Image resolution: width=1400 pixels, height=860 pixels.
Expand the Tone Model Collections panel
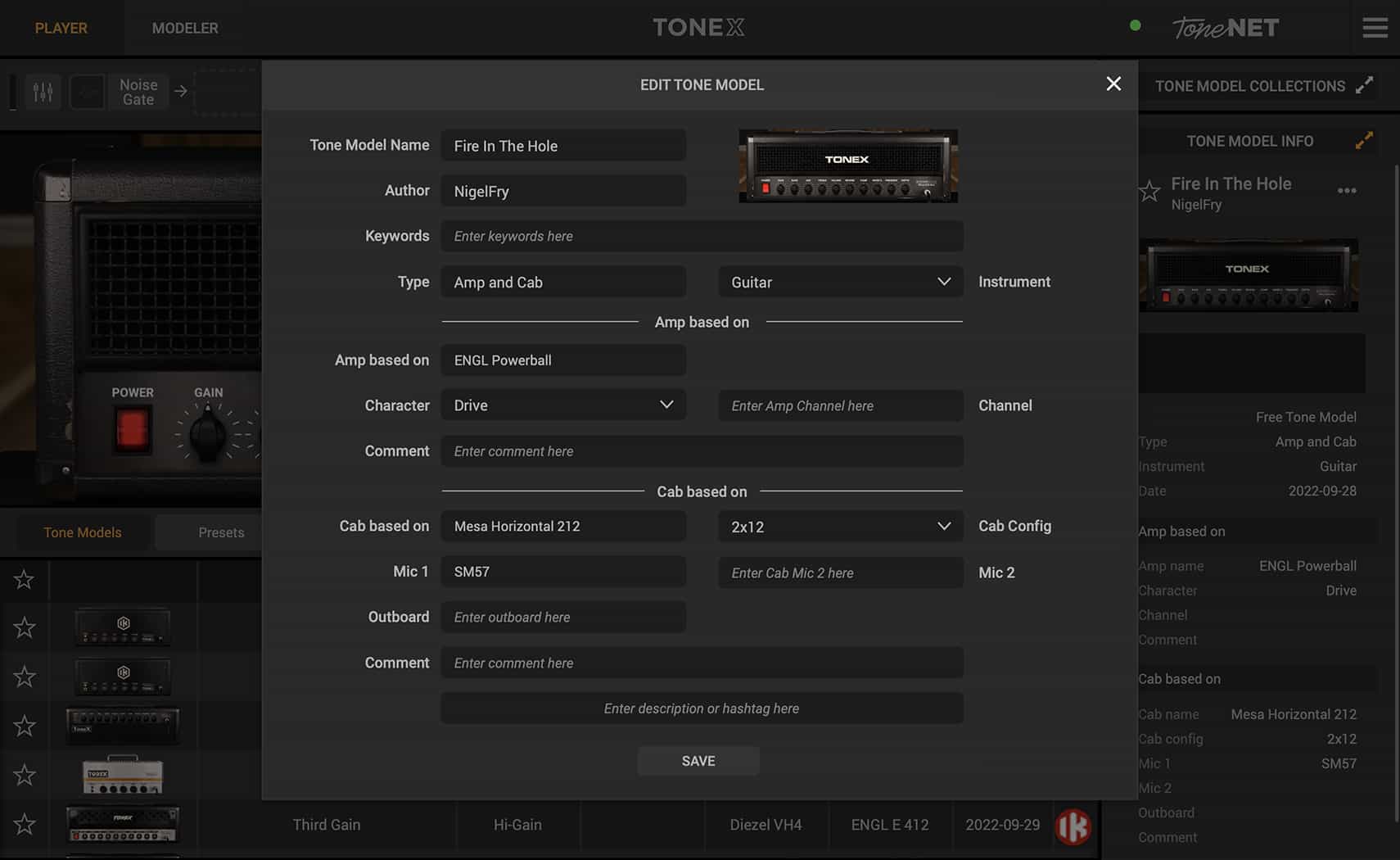point(1365,84)
